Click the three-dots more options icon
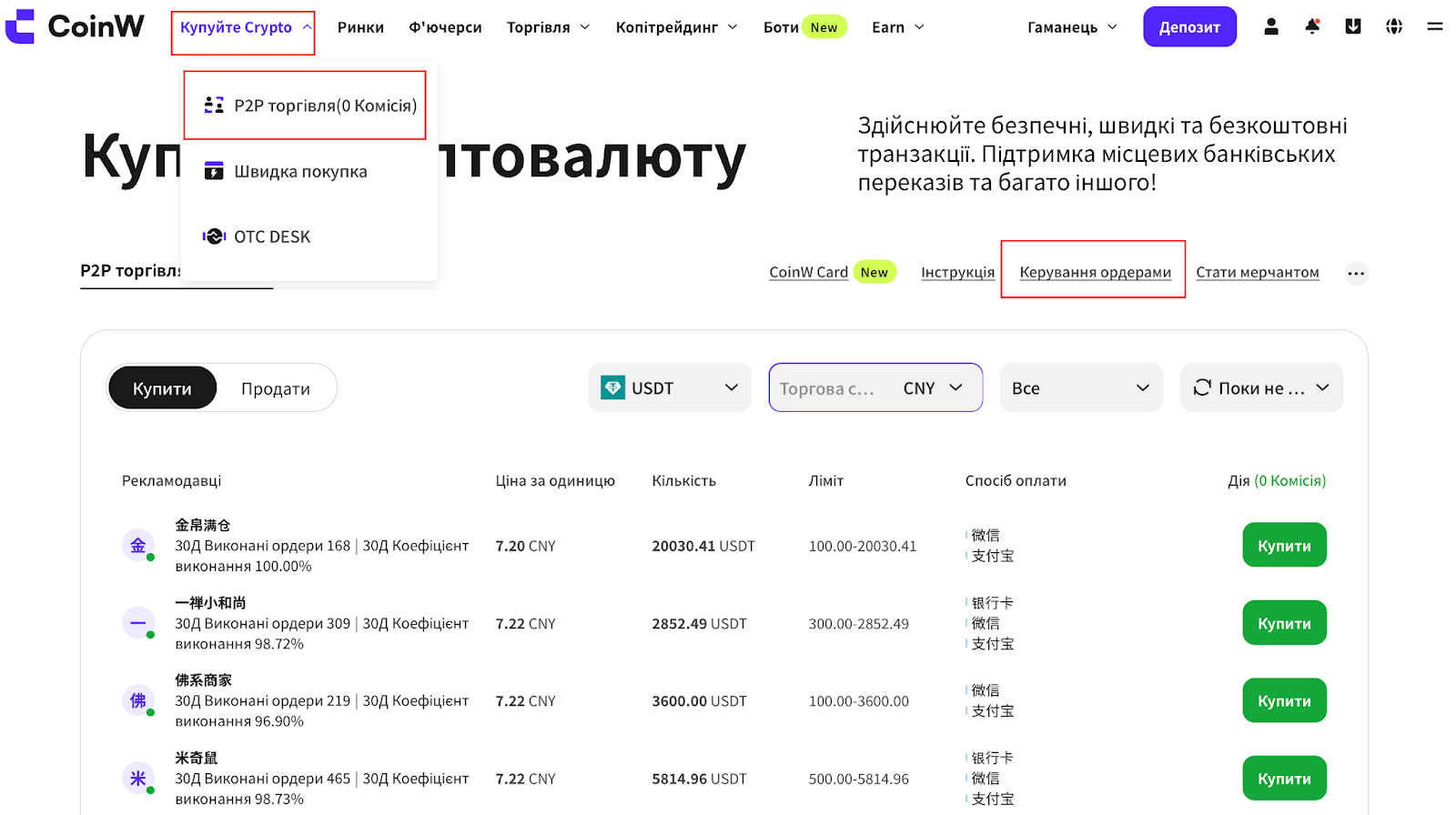This screenshot has height=815, width=1456. click(x=1356, y=273)
